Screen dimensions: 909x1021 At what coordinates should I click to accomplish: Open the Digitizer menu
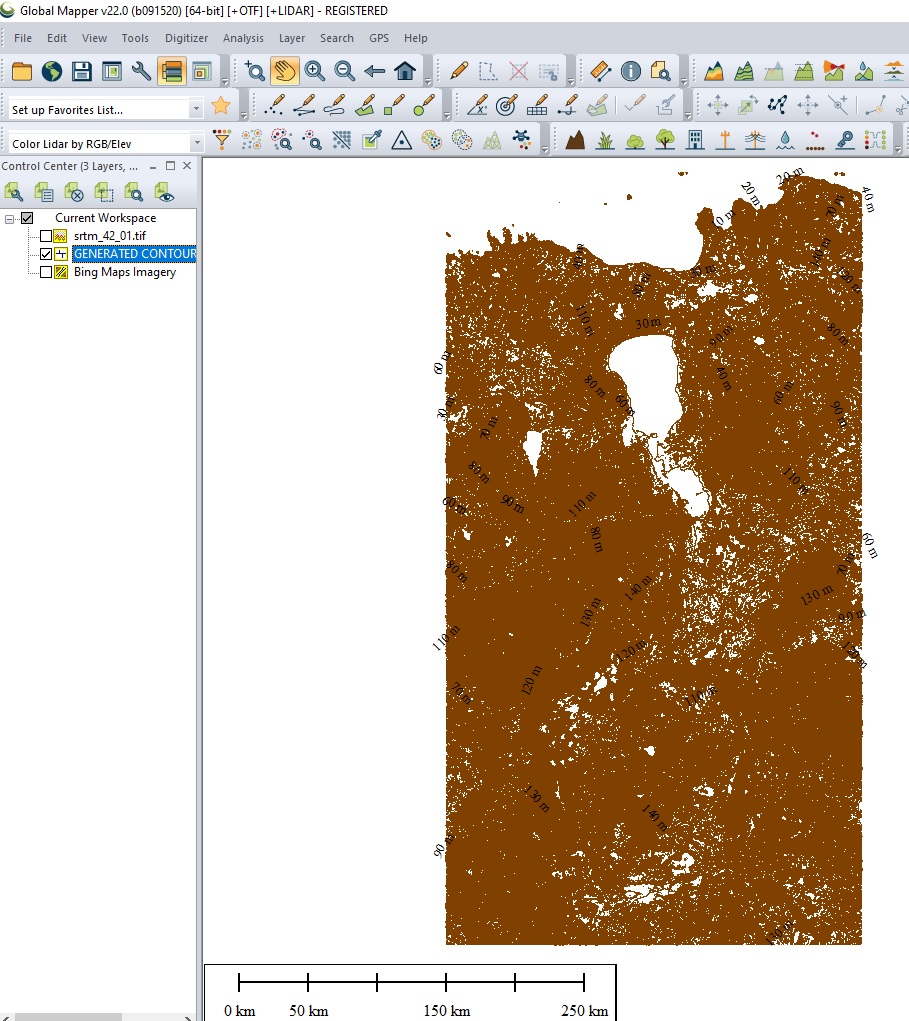pos(186,38)
